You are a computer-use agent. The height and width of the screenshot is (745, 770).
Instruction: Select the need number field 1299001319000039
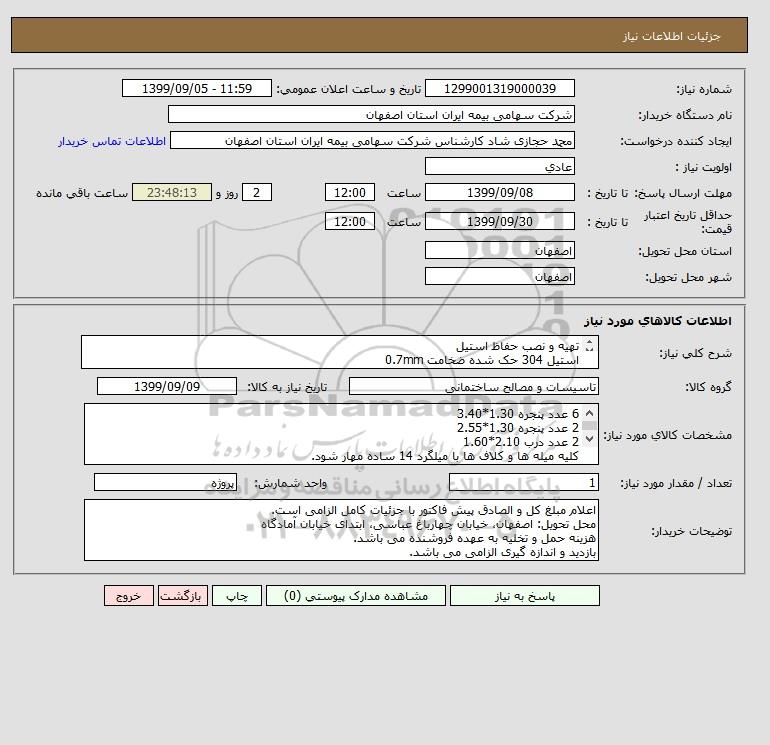[499, 88]
